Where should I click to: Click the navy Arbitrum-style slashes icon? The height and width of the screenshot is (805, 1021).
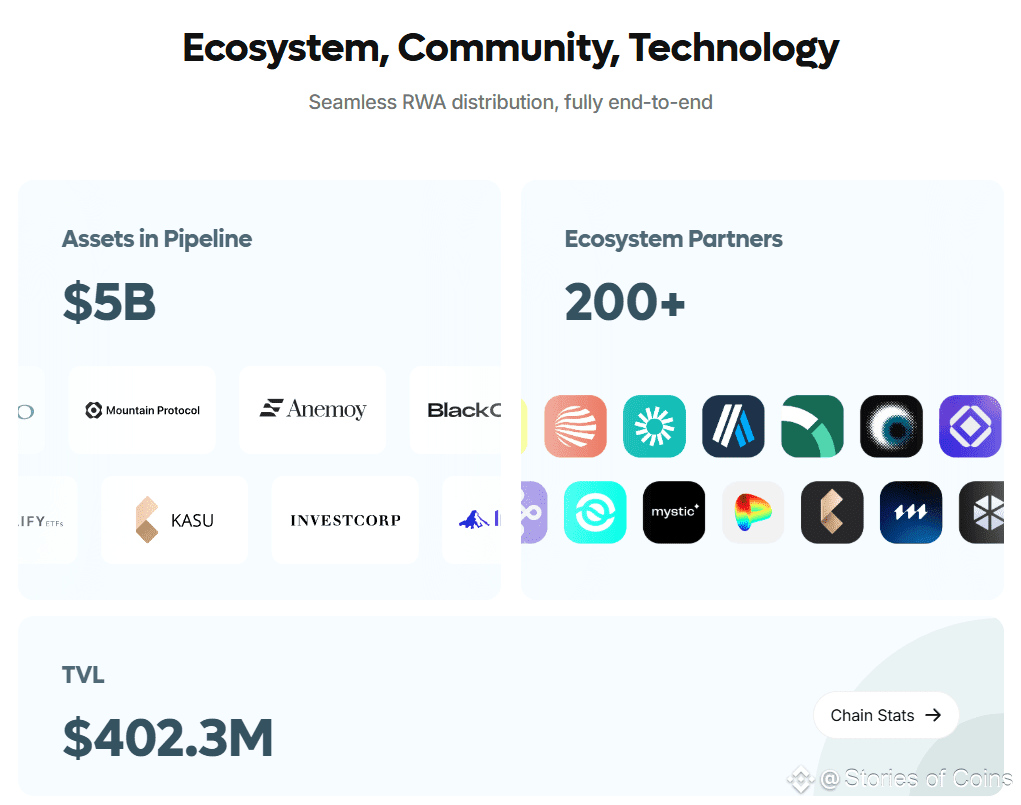pyautogui.click(x=733, y=426)
